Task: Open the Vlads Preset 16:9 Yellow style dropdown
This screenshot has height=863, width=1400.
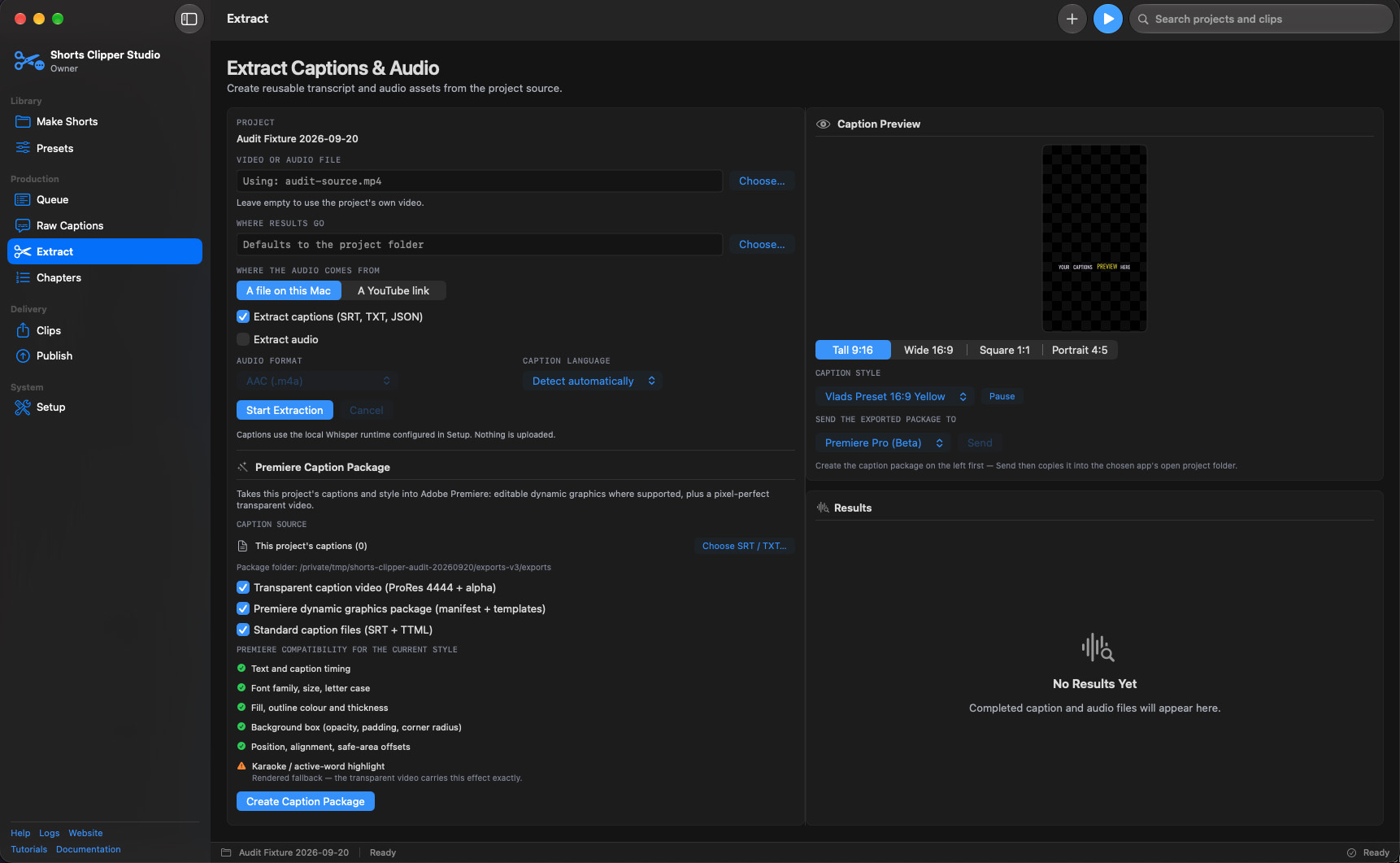Action: coord(895,396)
